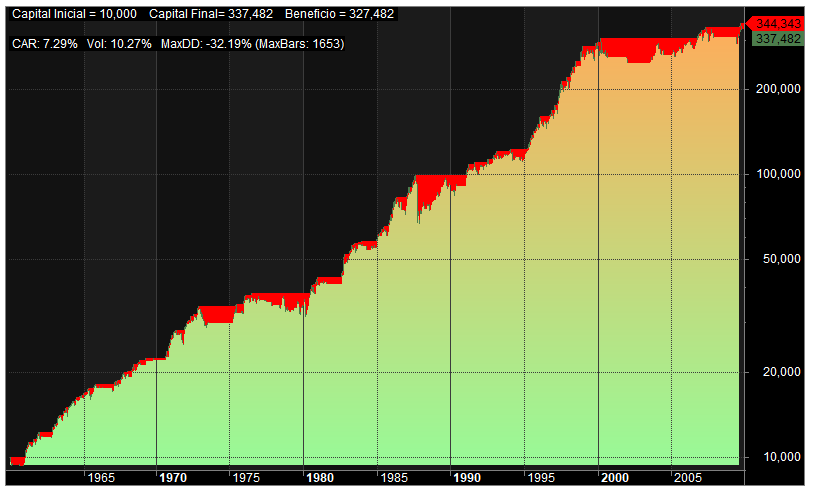Click the red 344,343 value label
813x493 pixels.
click(777, 23)
